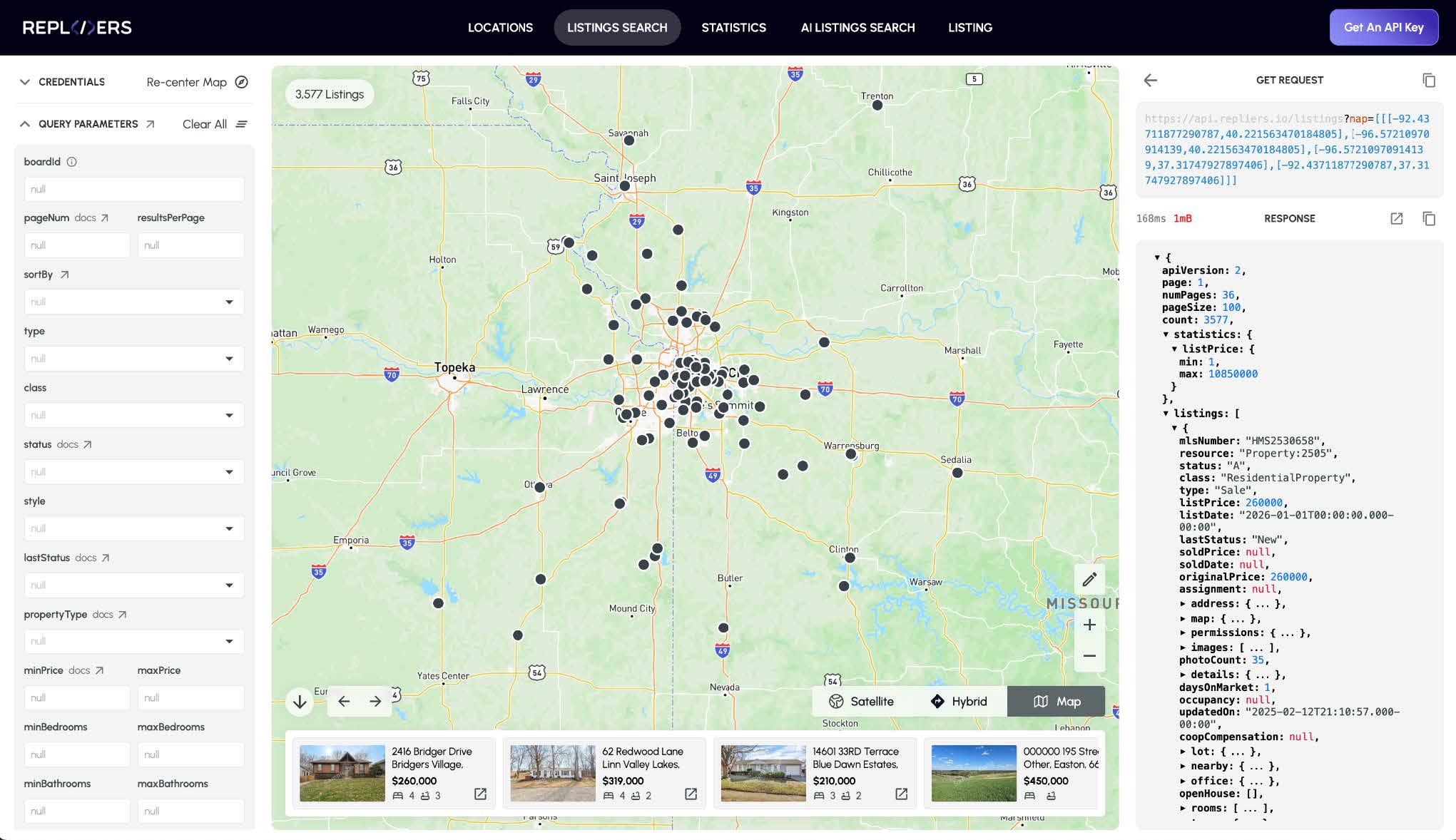The width and height of the screenshot is (1456, 840).
Task: Switch map view to Hybrid
Action: click(959, 702)
